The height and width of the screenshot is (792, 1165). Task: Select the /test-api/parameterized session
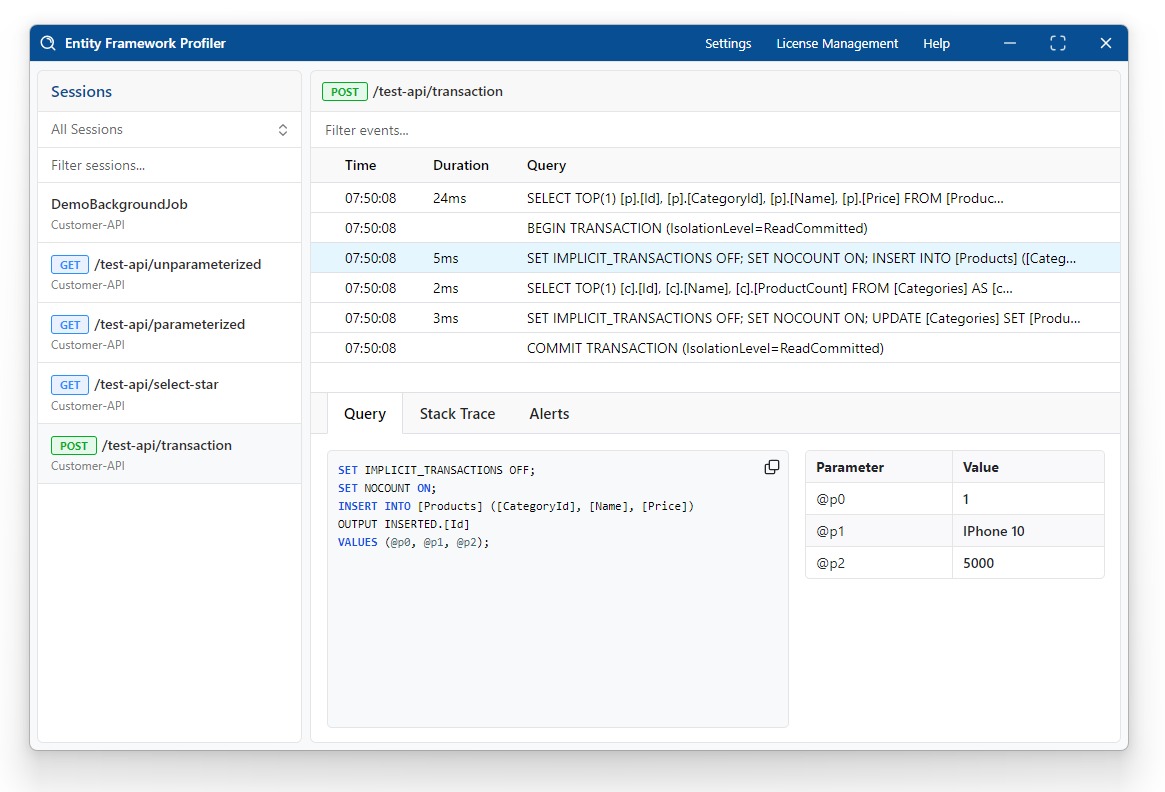(x=169, y=333)
